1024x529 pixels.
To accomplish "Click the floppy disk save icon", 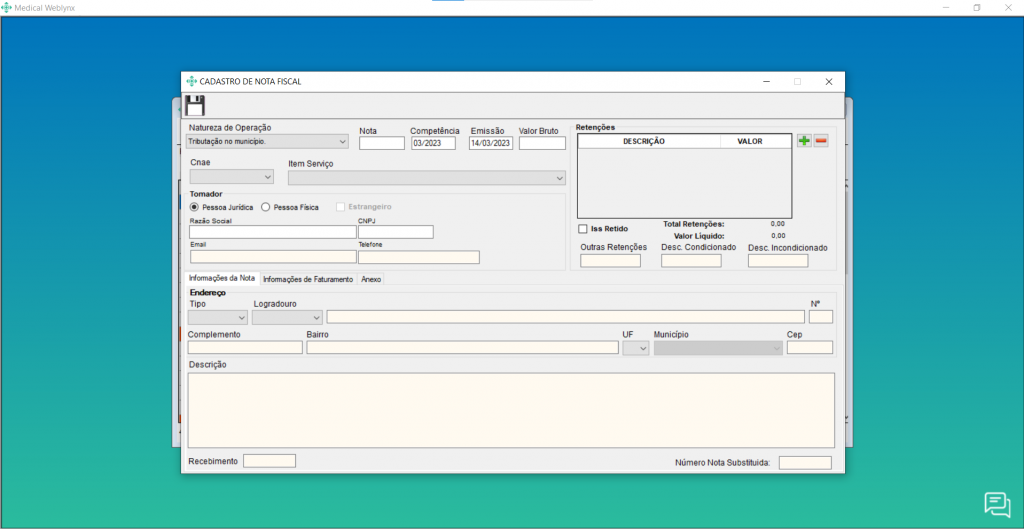I will pos(195,106).
